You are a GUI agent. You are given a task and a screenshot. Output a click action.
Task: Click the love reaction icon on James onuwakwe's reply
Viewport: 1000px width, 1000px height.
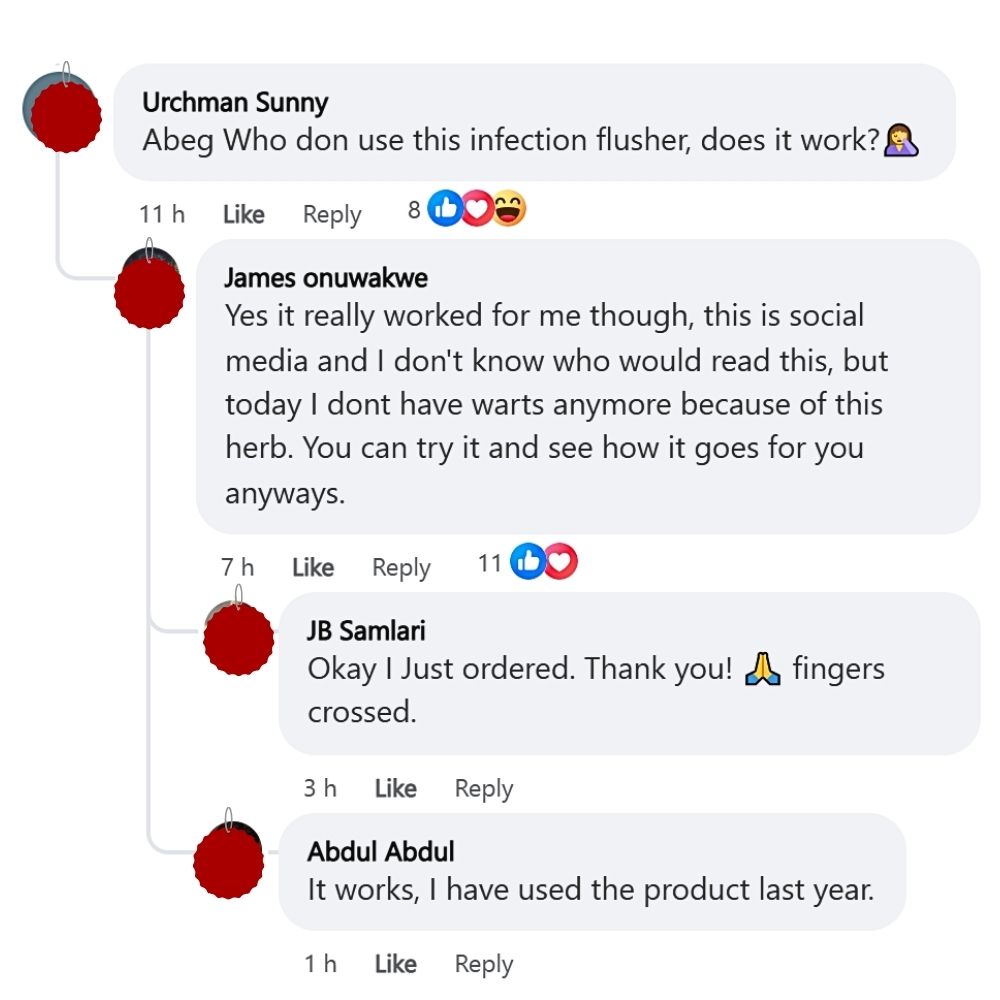tap(557, 561)
